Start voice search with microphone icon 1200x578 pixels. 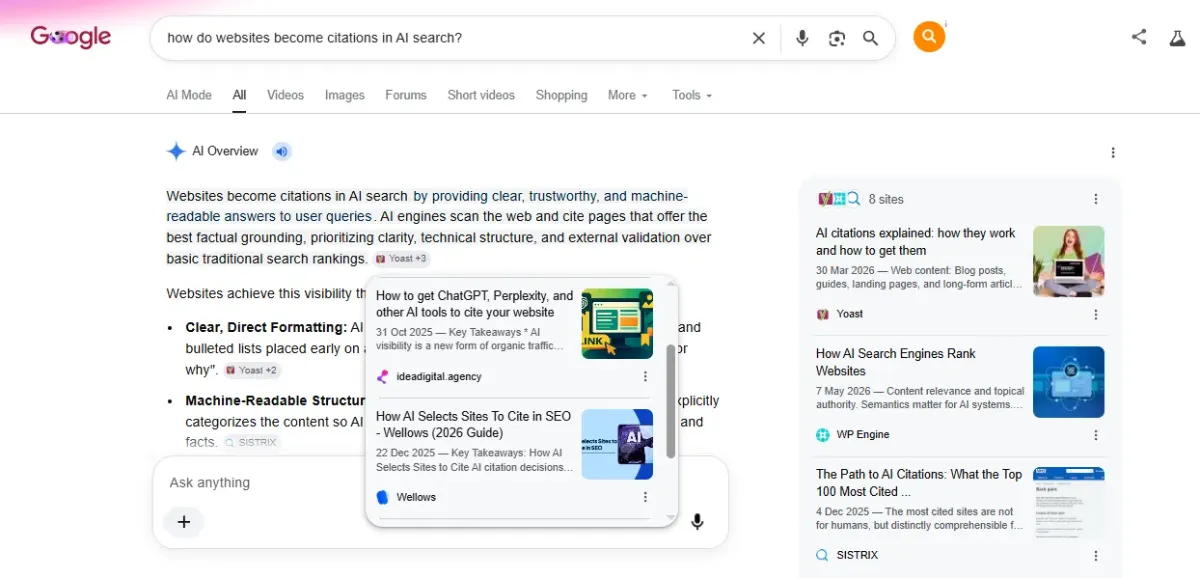point(802,38)
